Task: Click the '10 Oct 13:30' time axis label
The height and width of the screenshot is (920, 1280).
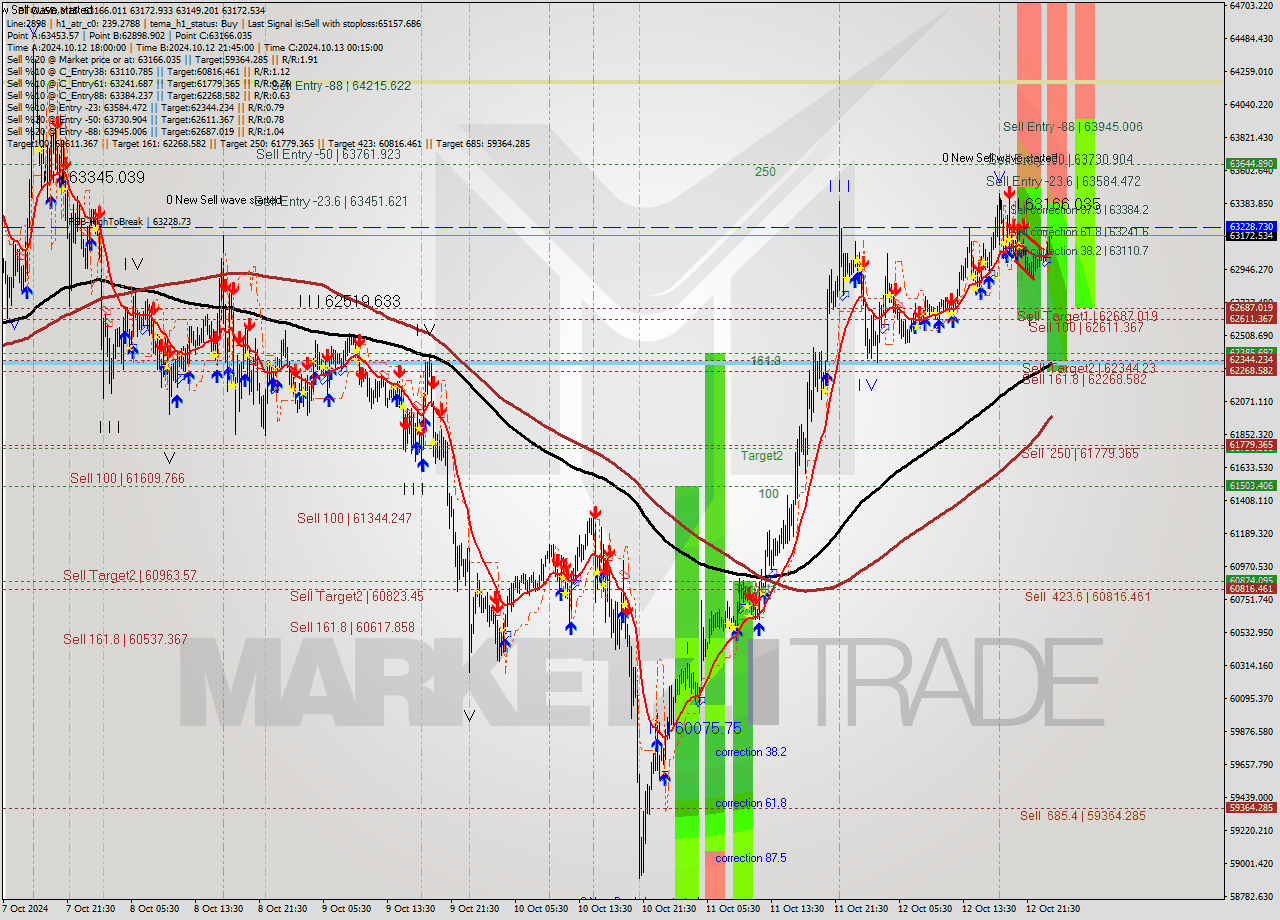Action: coord(604,909)
